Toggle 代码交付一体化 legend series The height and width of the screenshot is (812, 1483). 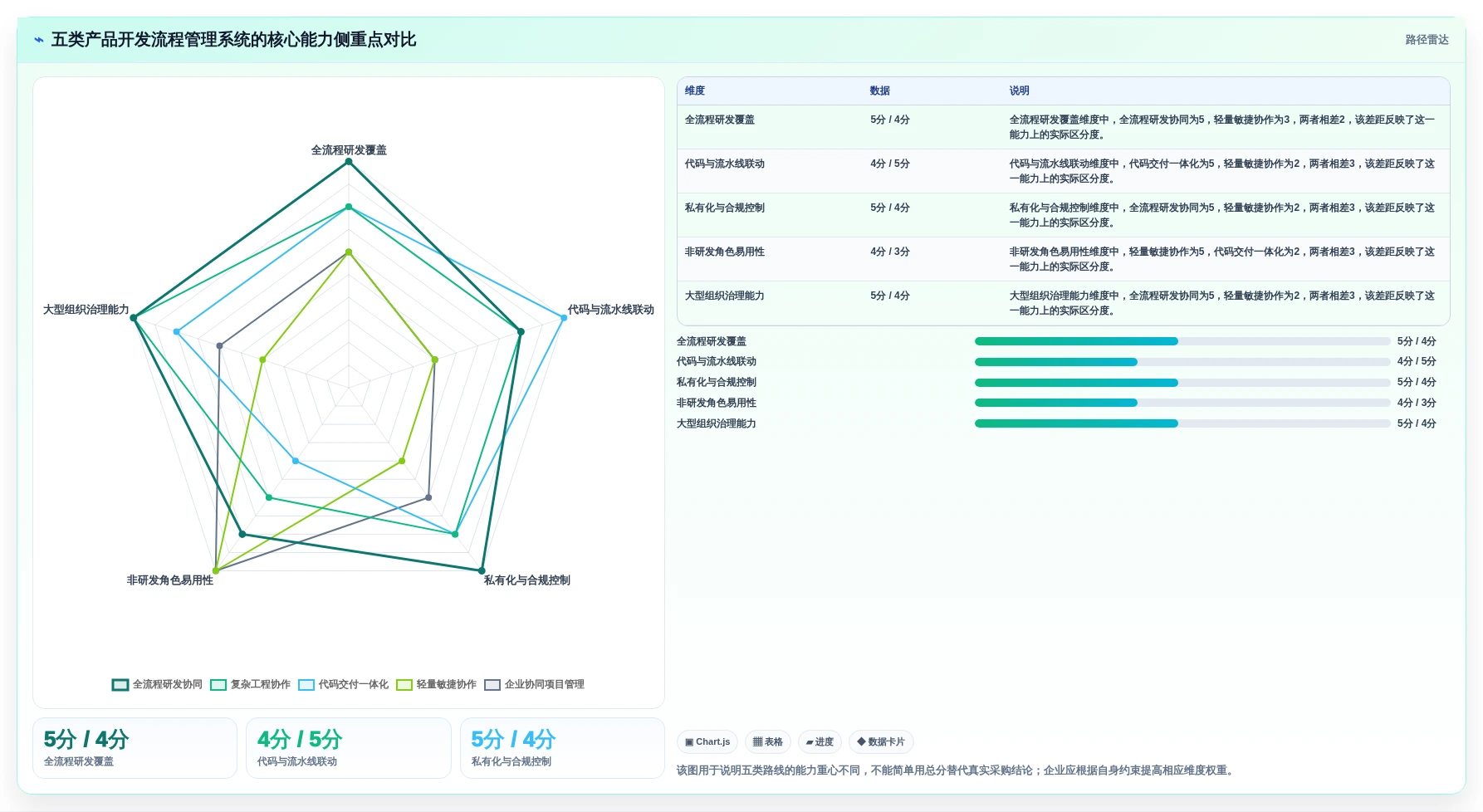(343, 684)
